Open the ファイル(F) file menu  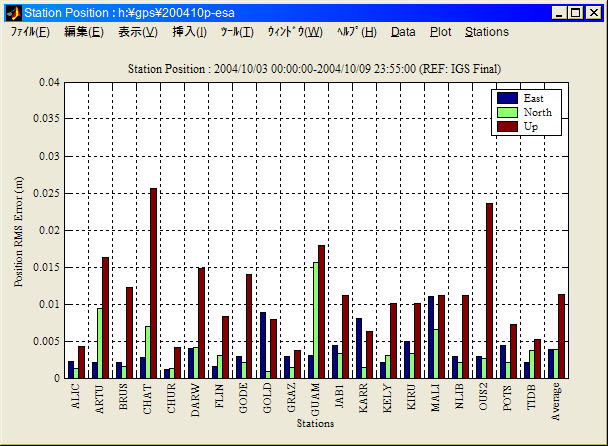click(30, 32)
